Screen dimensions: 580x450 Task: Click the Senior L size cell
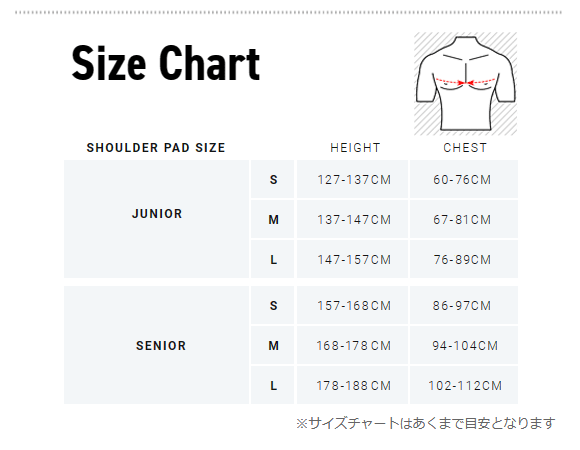(x=273, y=385)
